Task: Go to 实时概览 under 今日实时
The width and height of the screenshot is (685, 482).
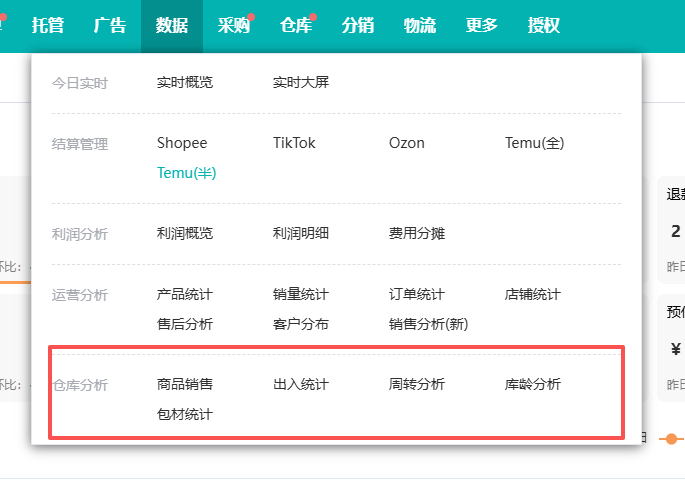Action: tap(185, 82)
